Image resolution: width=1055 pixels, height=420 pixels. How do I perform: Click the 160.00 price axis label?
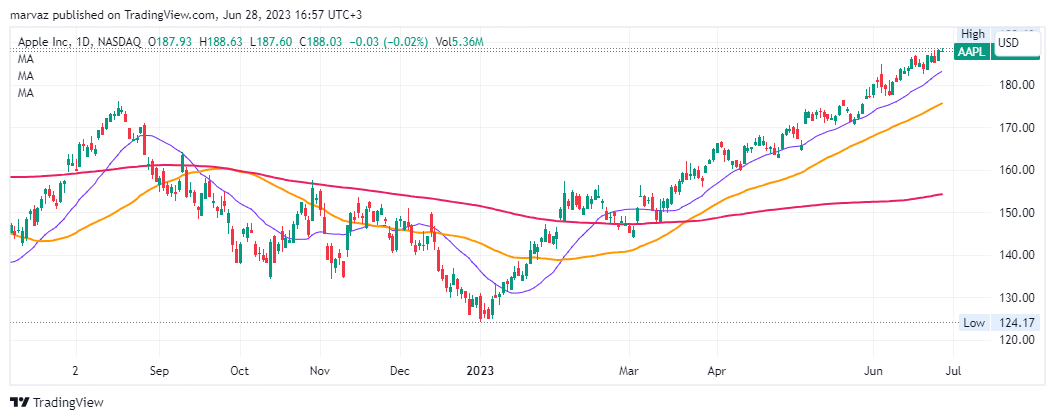(x=1016, y=170)
